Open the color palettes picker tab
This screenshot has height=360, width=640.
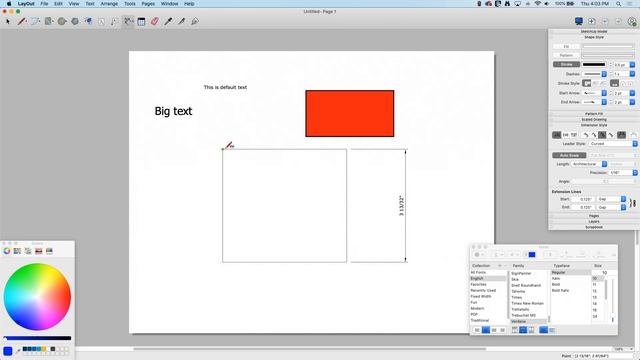[x=28, y=251]
